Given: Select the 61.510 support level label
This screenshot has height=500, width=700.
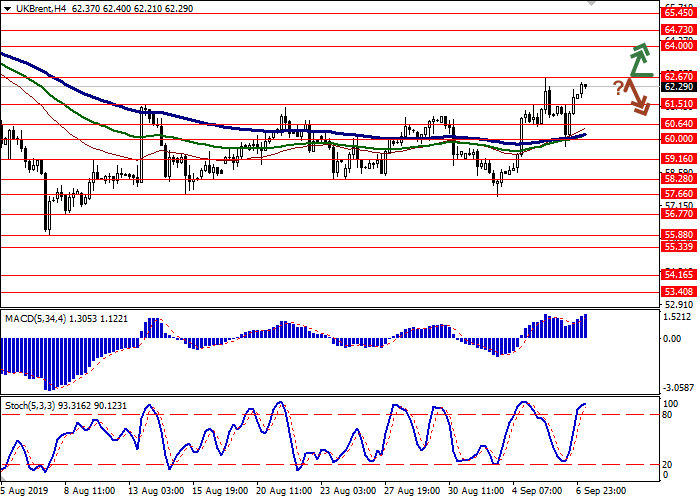Looking at the screenshot, I should 679,103.
